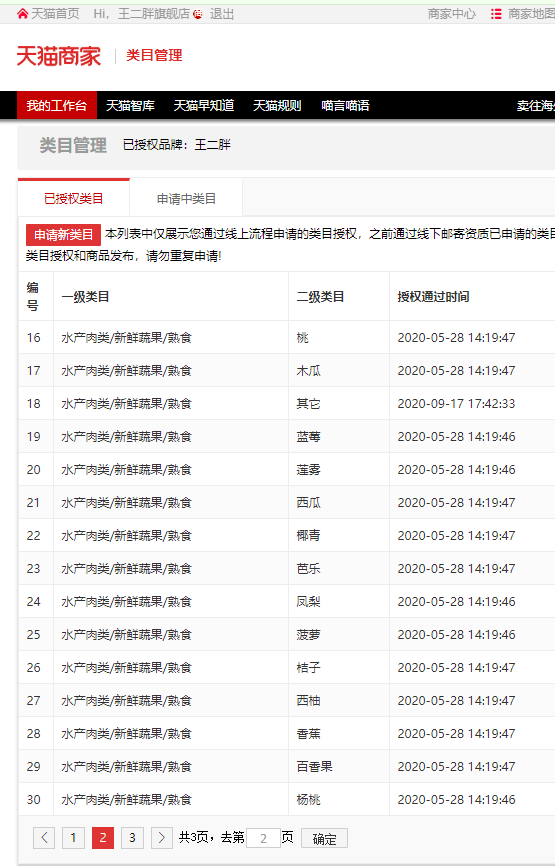Open 天猫首页 link
Screen dimensions: 555x866
[55, 14]
